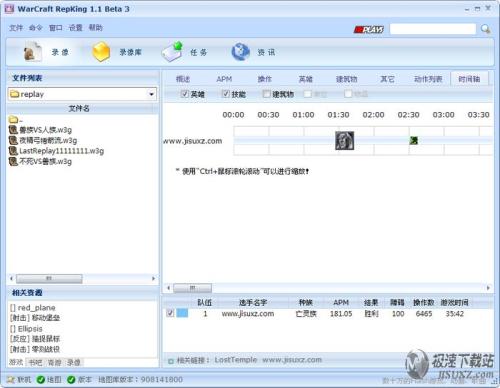Select the 录像 tab under related resources
500x388 pixels.
74,362
